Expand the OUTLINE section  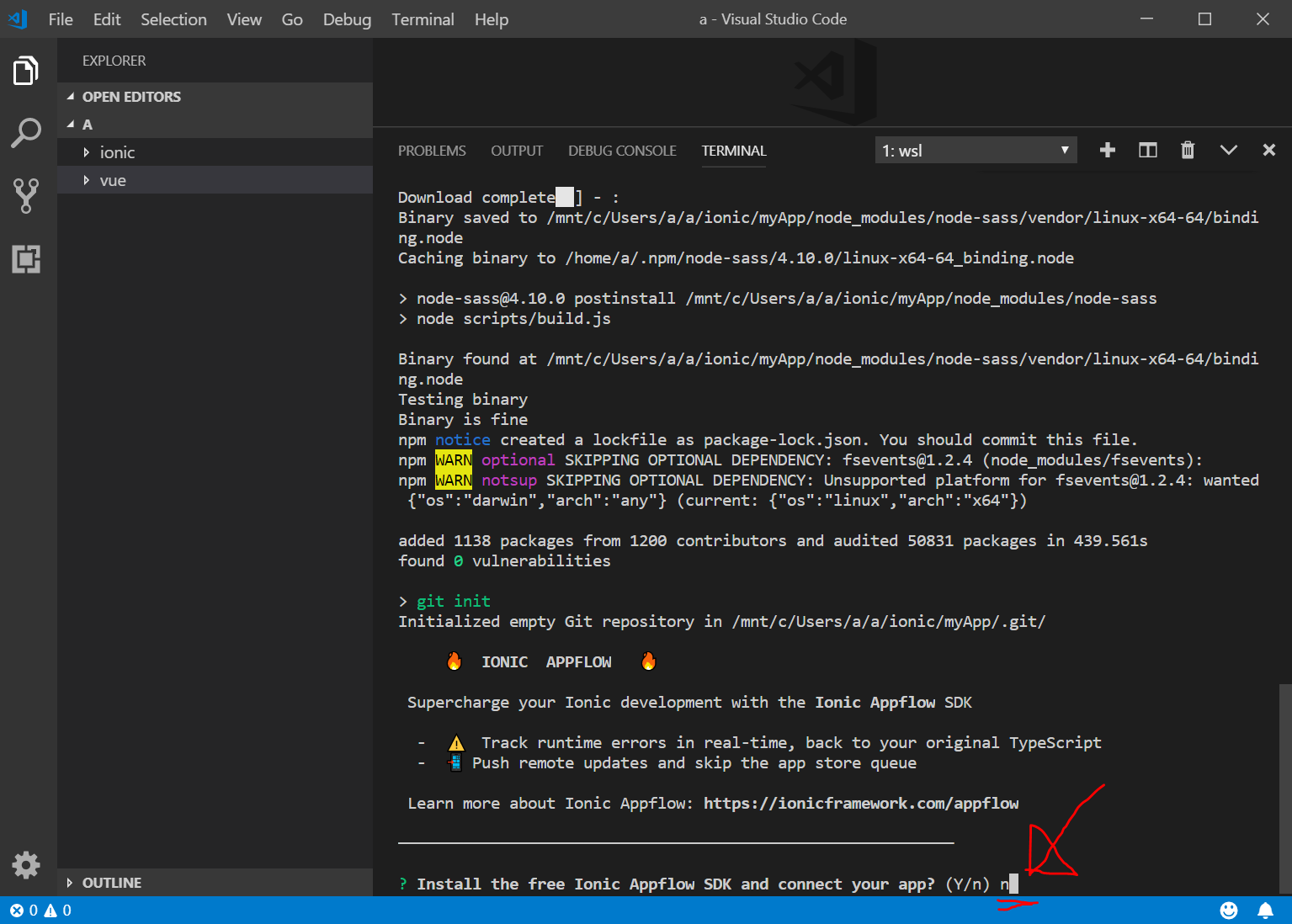[x=111, y=883]
